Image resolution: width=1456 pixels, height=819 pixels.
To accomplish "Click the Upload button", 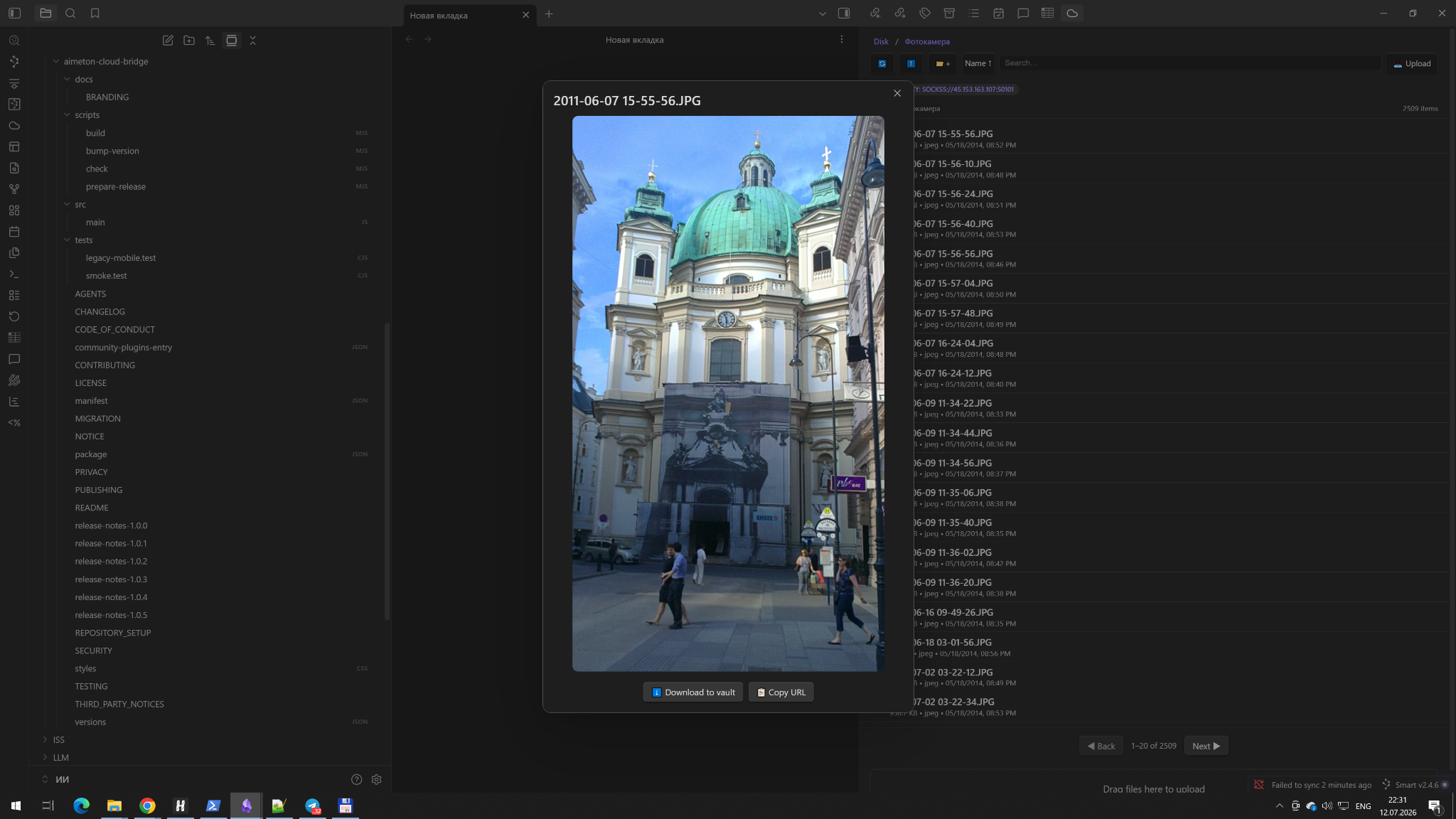I will pyautogui.click(x=1412, y=63).
